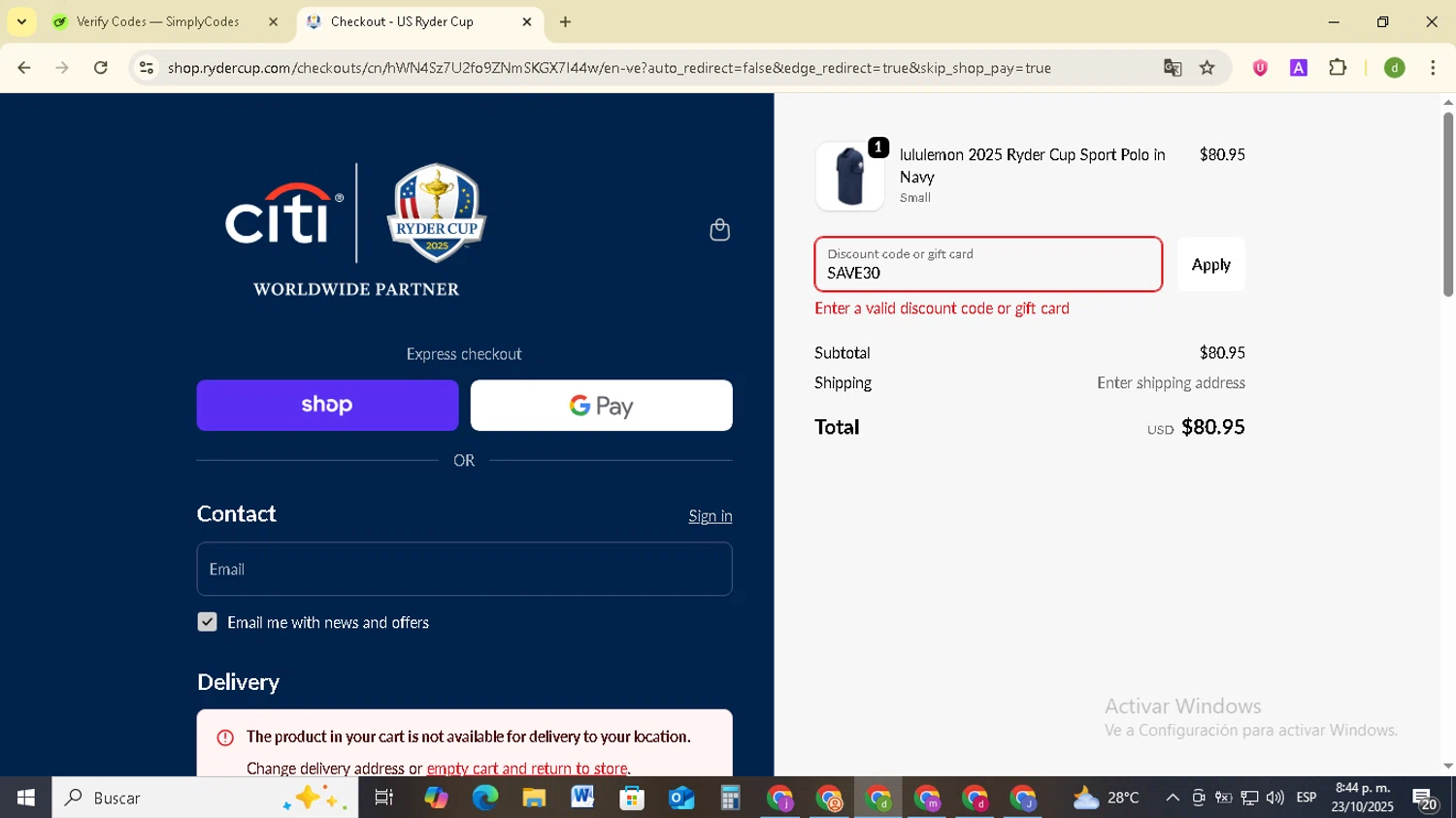View site information icon in address bar

(x=147, y=68)
